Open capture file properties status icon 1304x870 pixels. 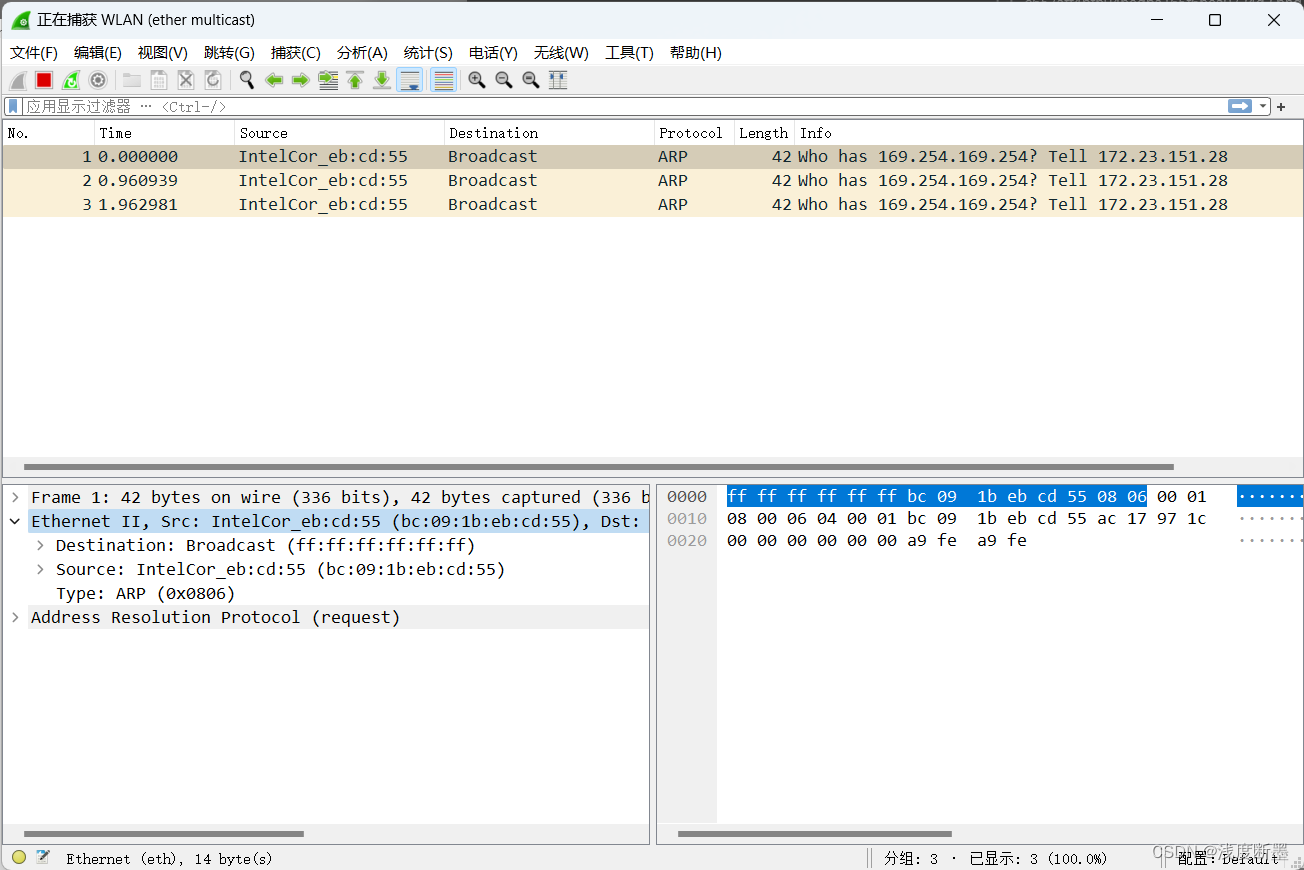43,857
